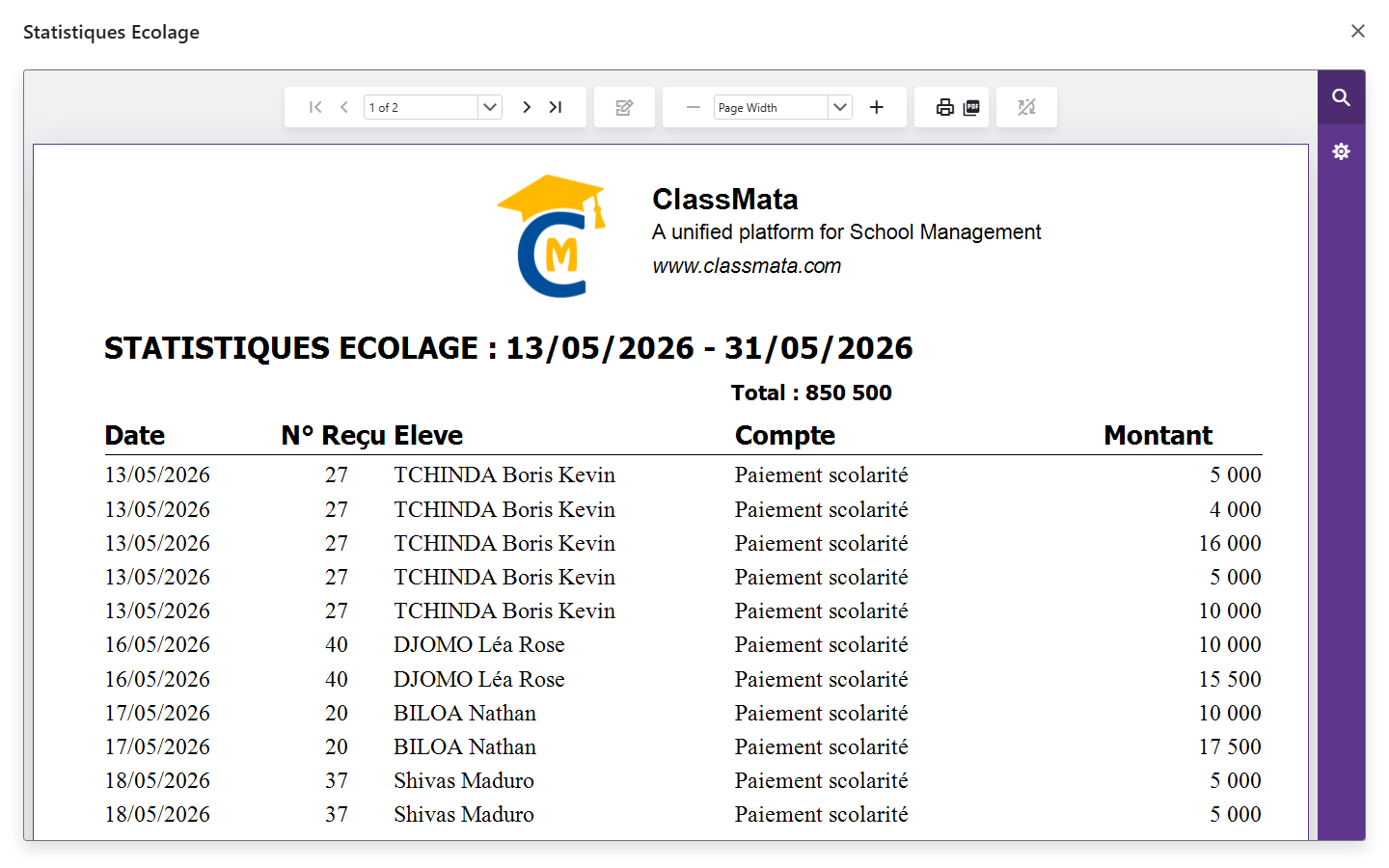Zoom out with the minus button
This screenshot has height=868, width=1389.
click(x=693, y=107)
